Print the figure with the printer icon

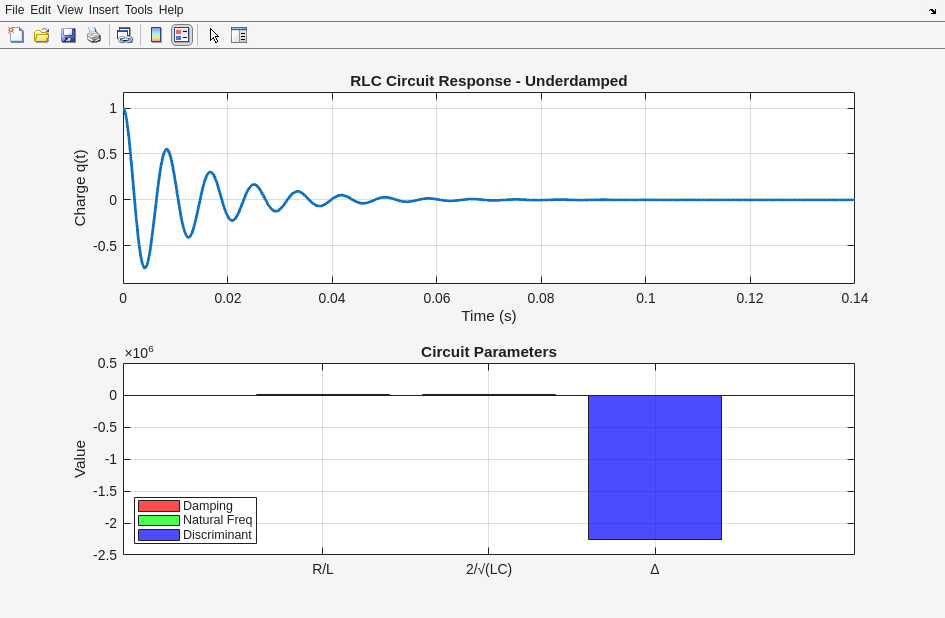click(94, 35)
